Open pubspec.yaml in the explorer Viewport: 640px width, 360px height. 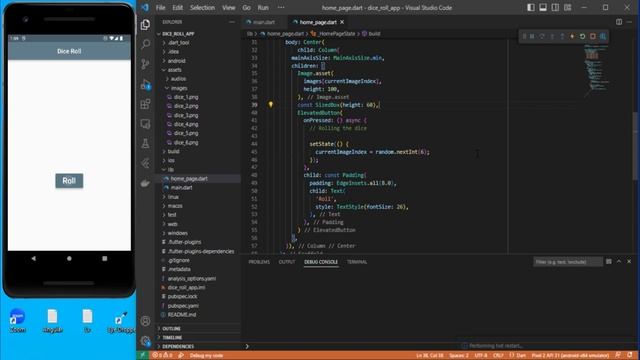click(x=183, y=306)
